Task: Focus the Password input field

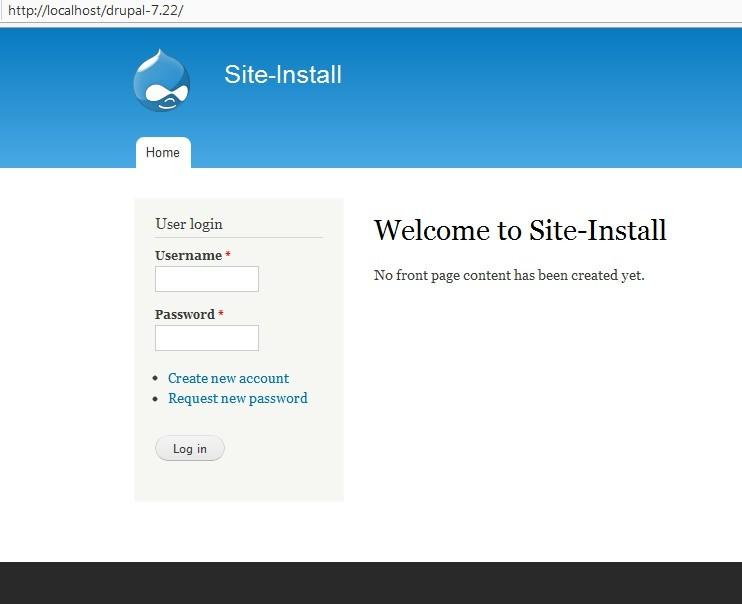Action: click(207, 338)
